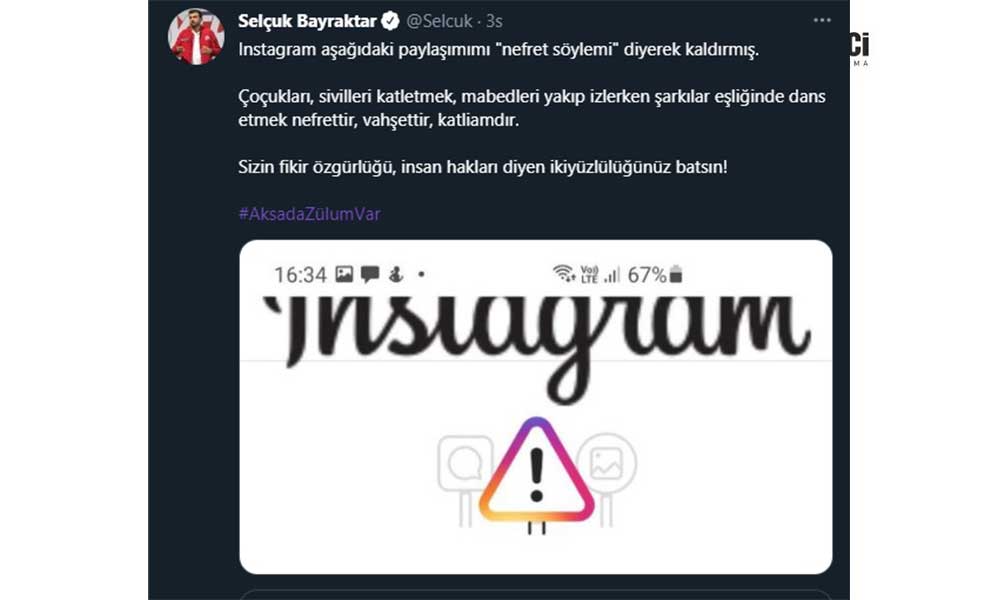Click the gallery image status bar icon

344,274
